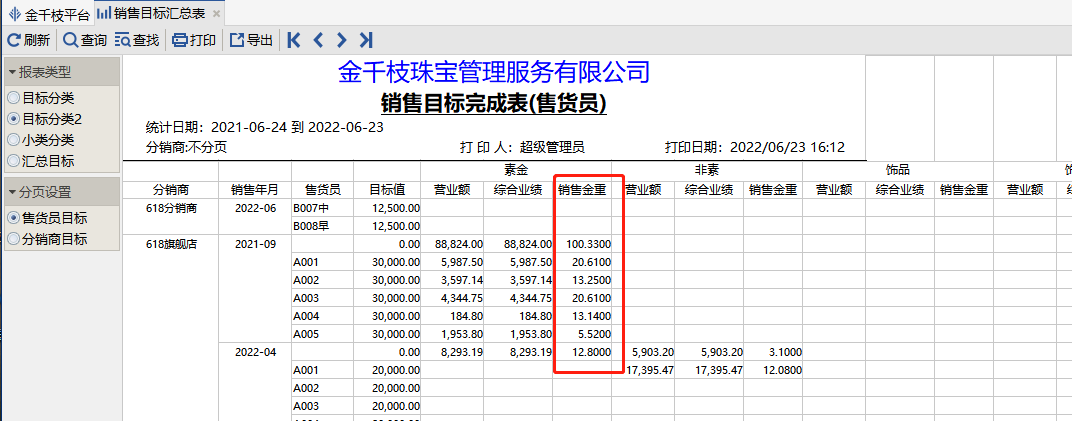The width and height of the screenshot is (1072, 421).
Task: Jump to the first page arrow
Action: (x=294, y=40)
